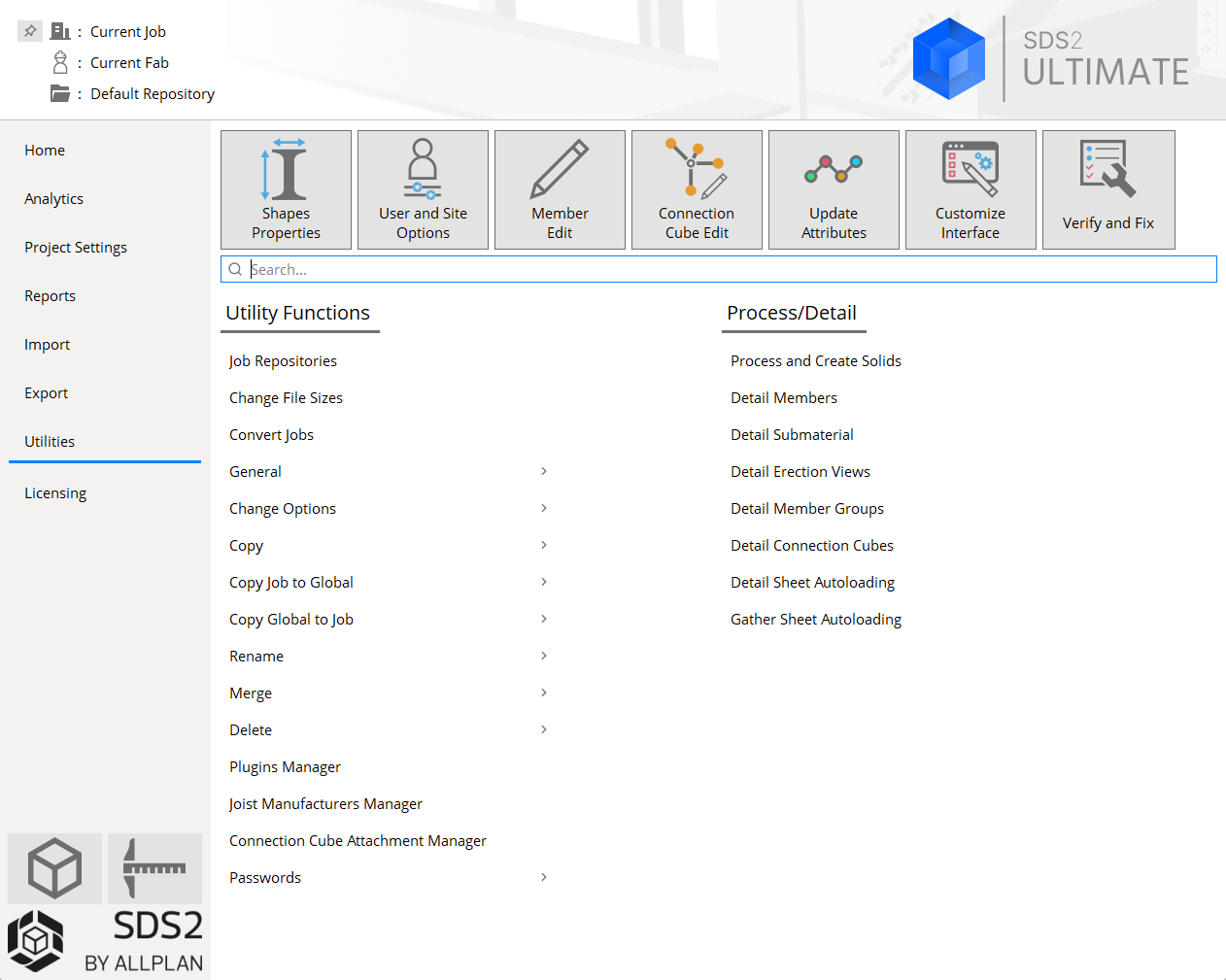Screen dimensions: 1226x980
Task: Select Detail Members
Action: coord(784,397)
